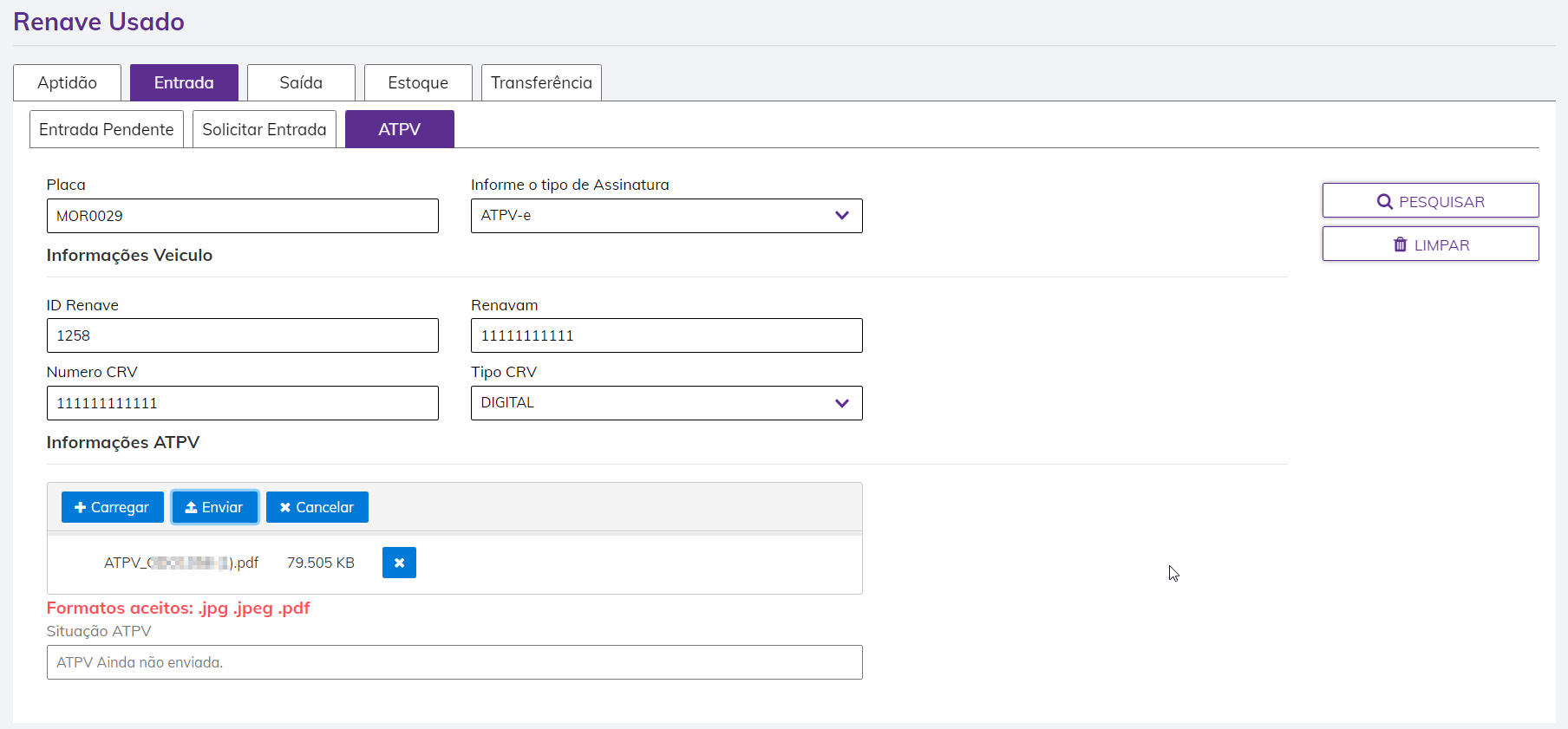Image resolution: width=1568 pixels, height=729 pixels.
Task: Click Carregar to add a file
Action: click(112, 507)
